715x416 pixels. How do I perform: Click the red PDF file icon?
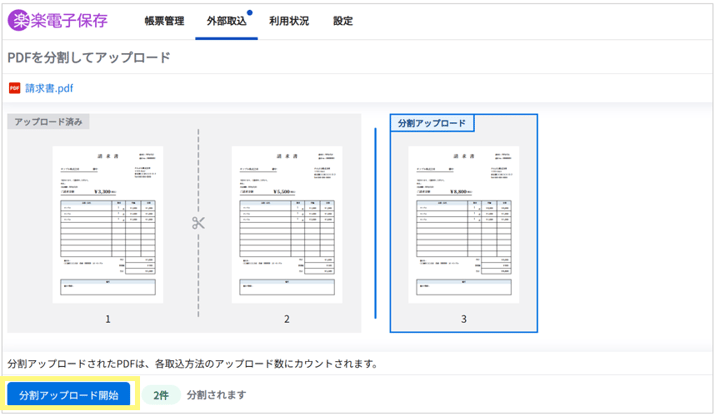[15, 88]
